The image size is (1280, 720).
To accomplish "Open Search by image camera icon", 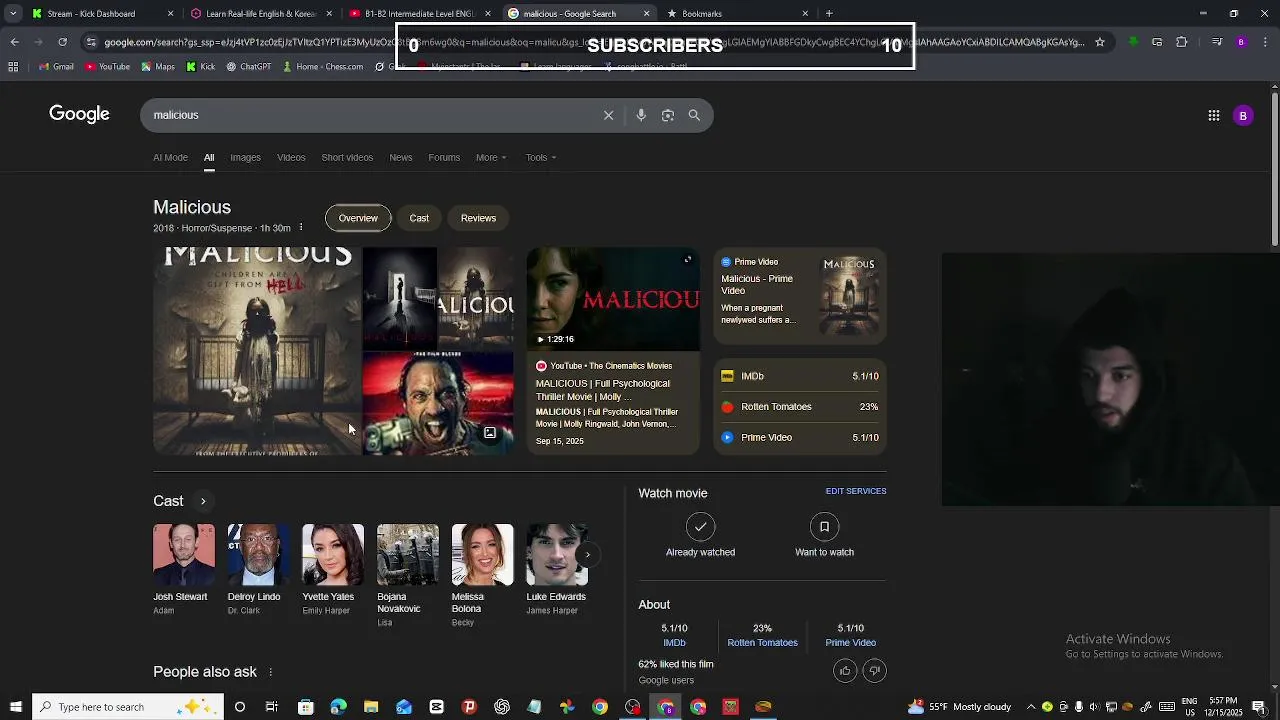I will point(668,115).
